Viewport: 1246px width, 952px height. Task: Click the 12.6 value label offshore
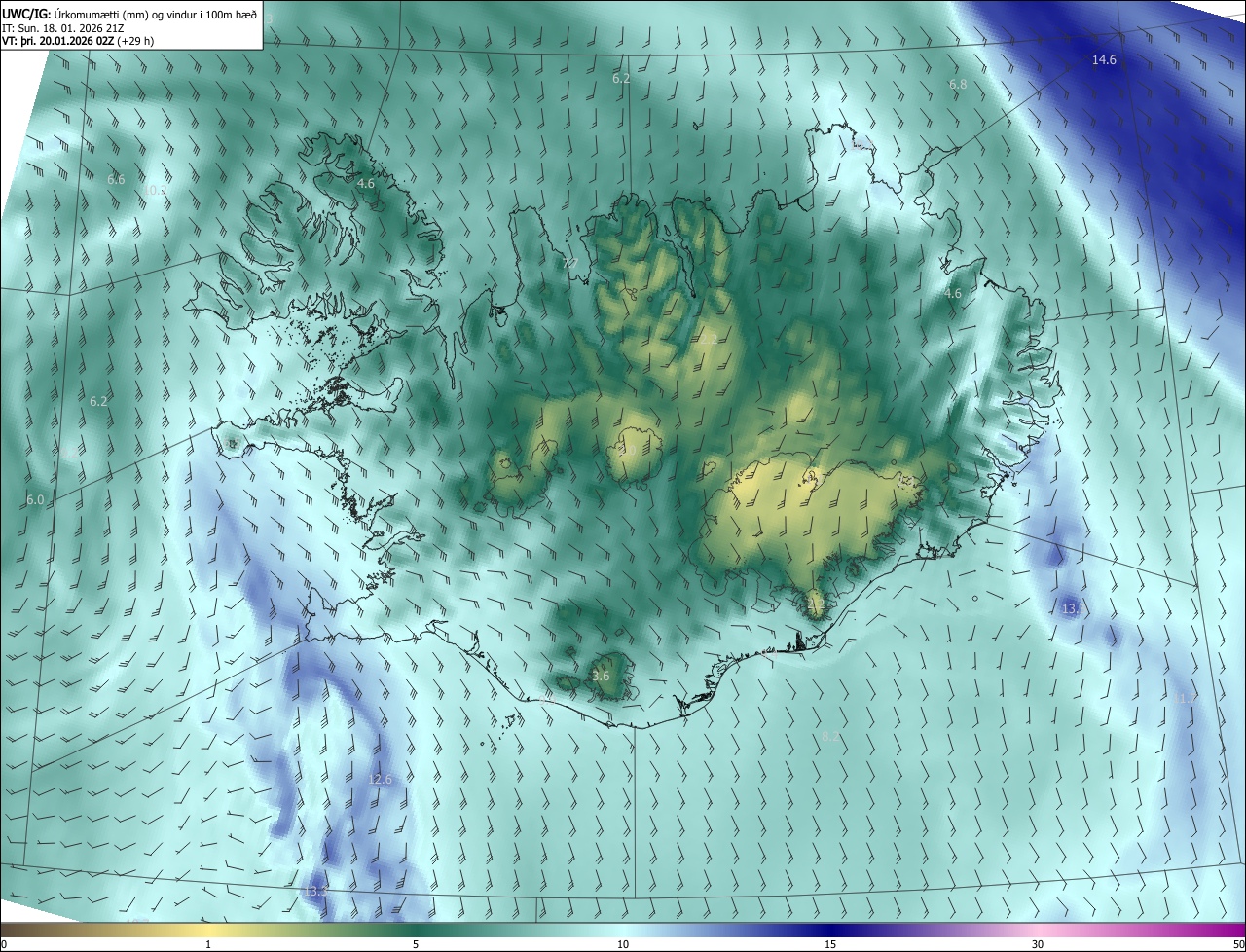[380, 780]
